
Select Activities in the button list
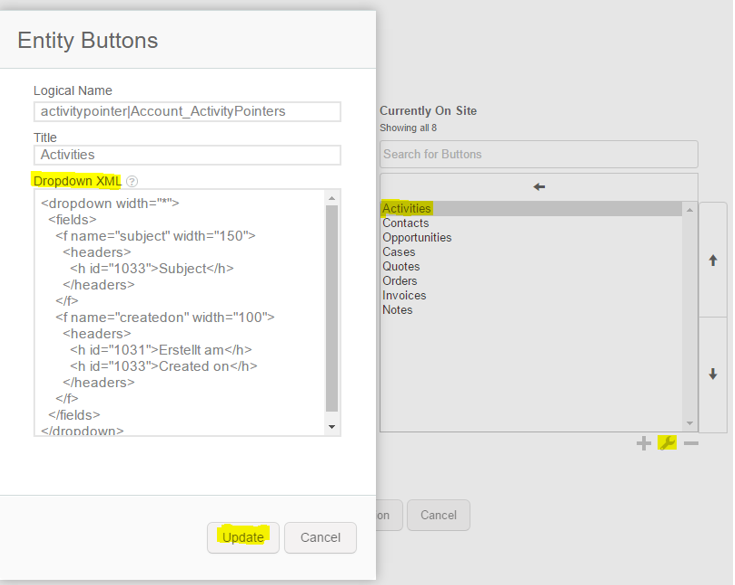coord(407,209)
